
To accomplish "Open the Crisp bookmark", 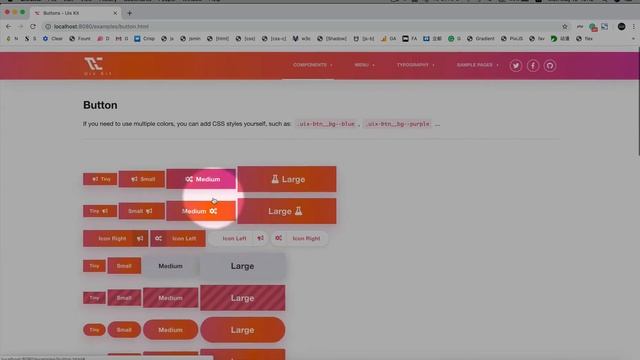I will [x=144, y=39].
